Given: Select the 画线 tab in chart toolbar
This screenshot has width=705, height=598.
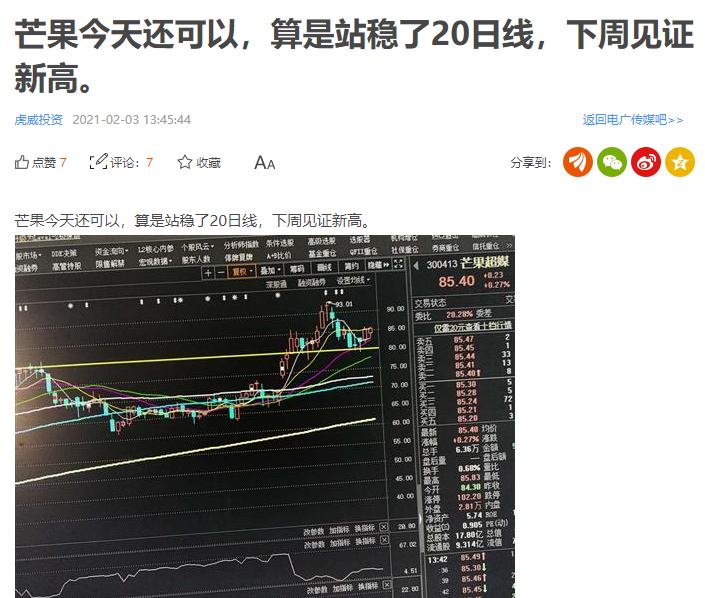Looking at the screenshot, I should tap(324, 268).
